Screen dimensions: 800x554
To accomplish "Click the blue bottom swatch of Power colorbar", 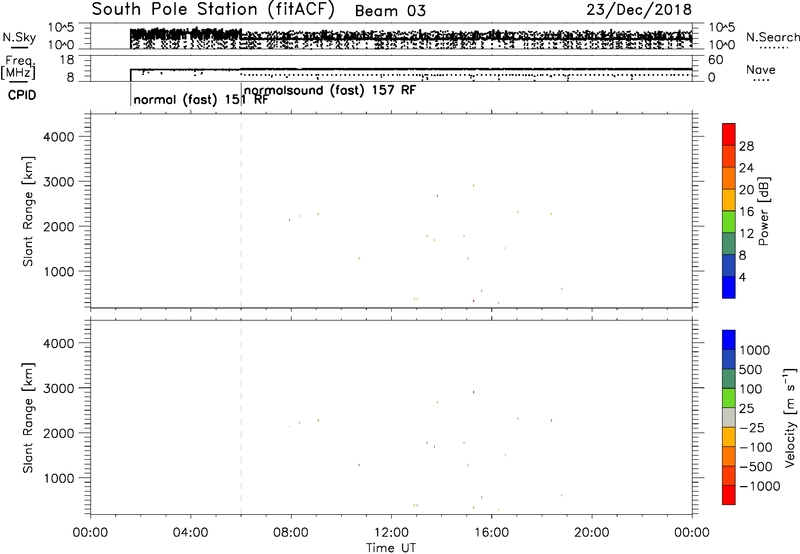I will (x=729, y=287).
